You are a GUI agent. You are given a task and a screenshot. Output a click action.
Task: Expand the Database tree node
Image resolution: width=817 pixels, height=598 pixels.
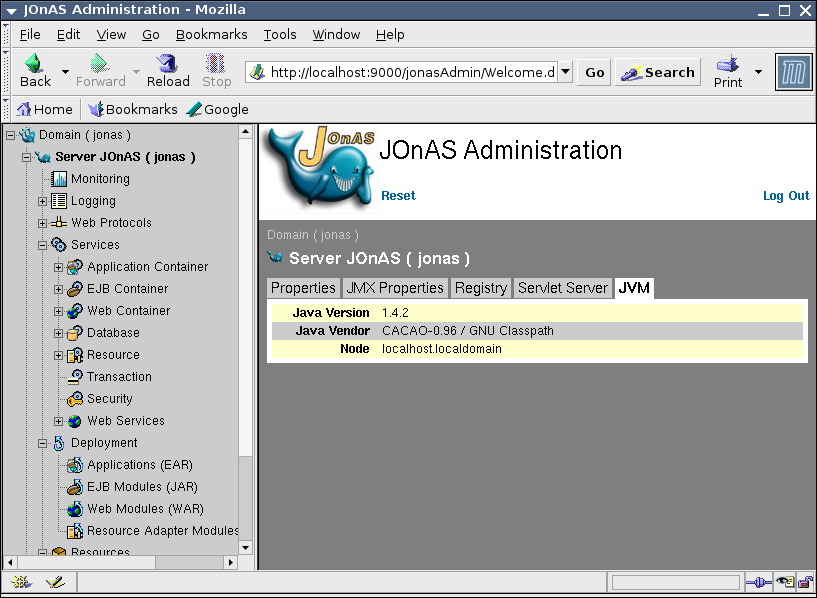pos(58,333)
